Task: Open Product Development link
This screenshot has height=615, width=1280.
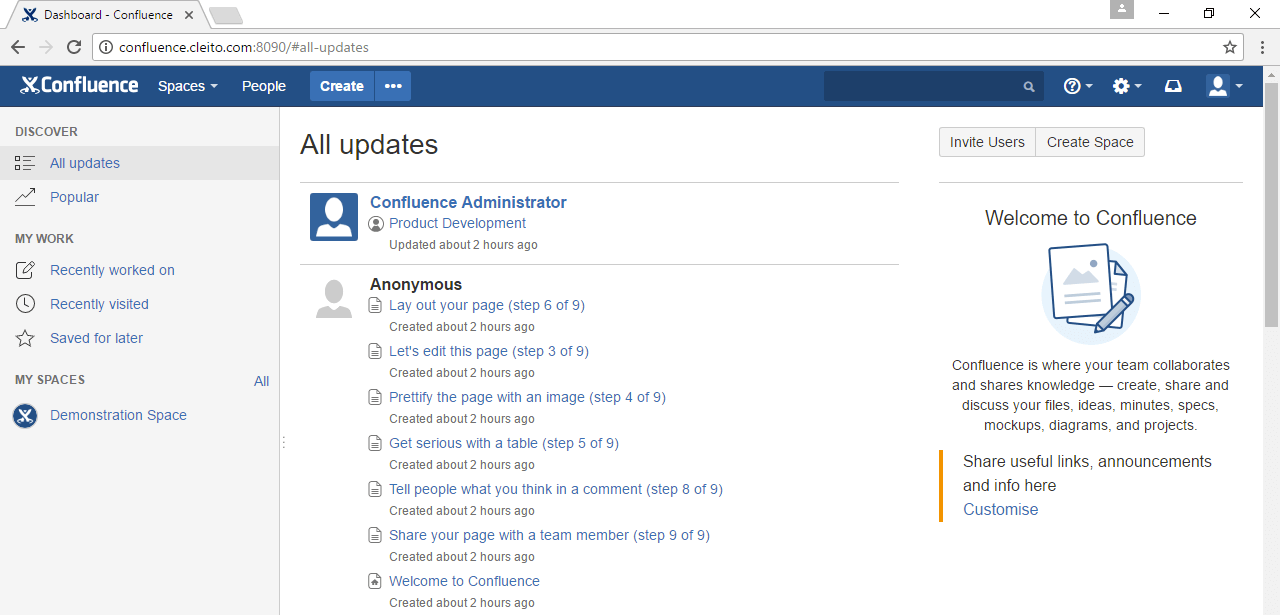Action: 457,223
